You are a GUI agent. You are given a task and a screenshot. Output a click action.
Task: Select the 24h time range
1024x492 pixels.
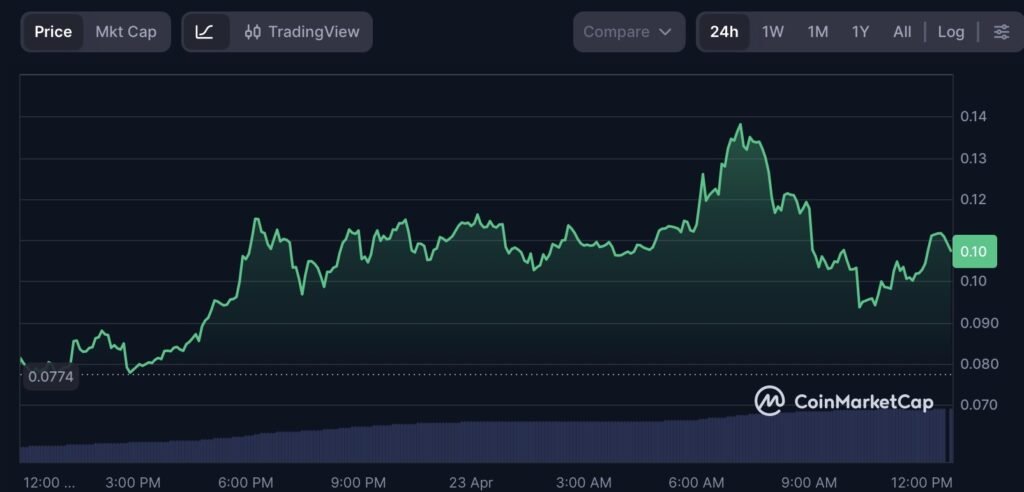pos(724,32)
